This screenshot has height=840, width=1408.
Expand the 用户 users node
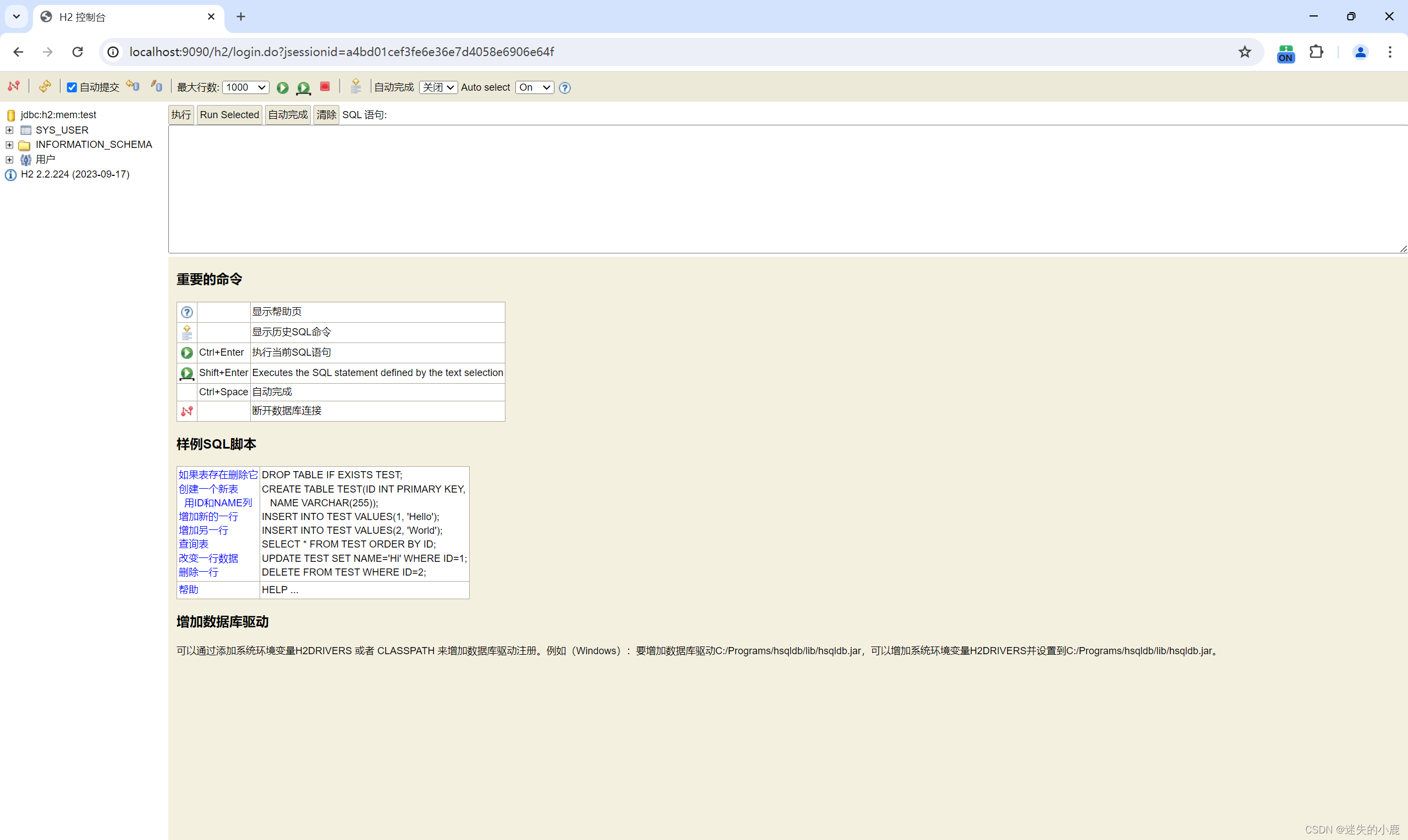tap(9, 159)
